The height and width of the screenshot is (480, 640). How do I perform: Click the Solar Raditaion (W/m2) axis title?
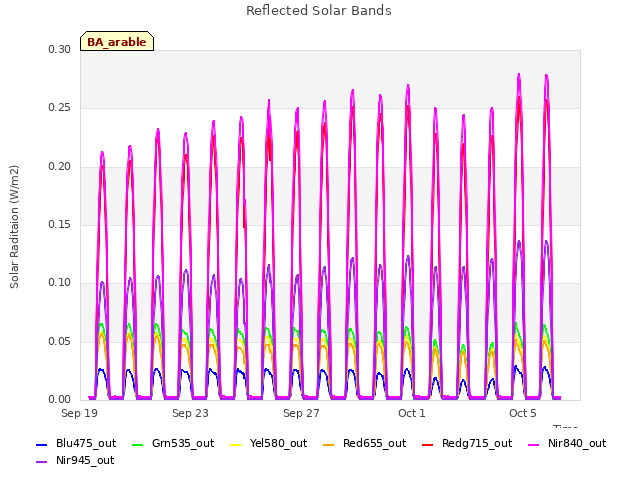[14, 227]
